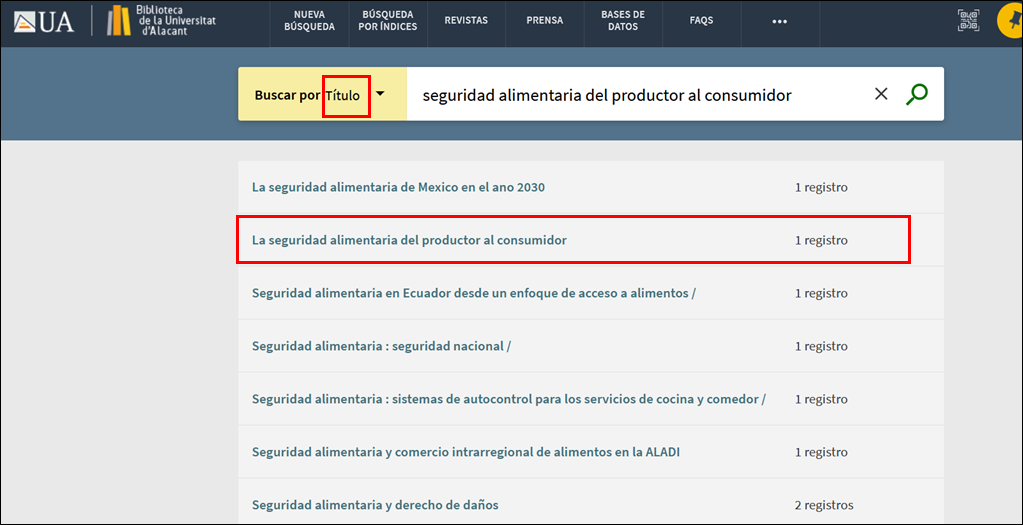Open Búsqueda por Índices menu item
Viewport: 1023px width, 525px height.
pyautogui.click(x=386, y=21)
